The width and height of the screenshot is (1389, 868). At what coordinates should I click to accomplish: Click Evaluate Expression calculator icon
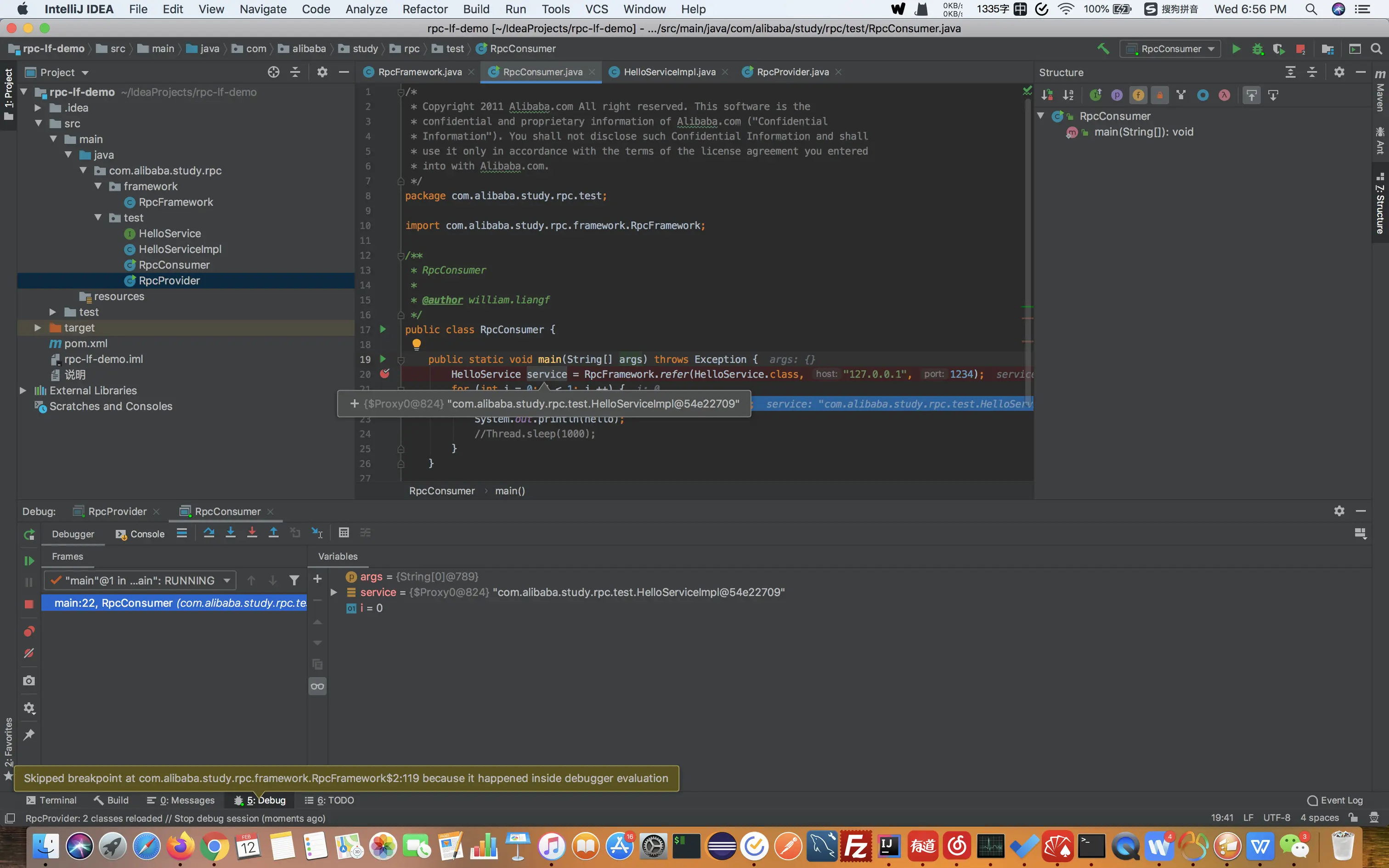click(344, 533)
